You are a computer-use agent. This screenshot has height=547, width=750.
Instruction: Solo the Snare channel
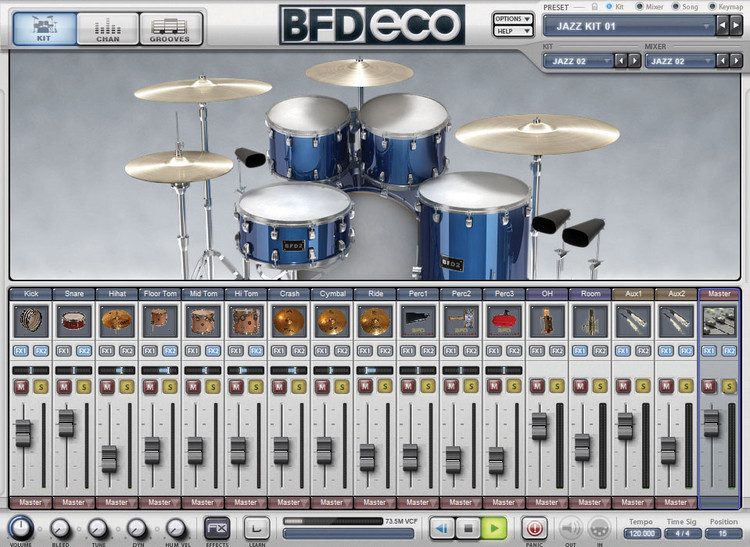click(x=84, y=386)
